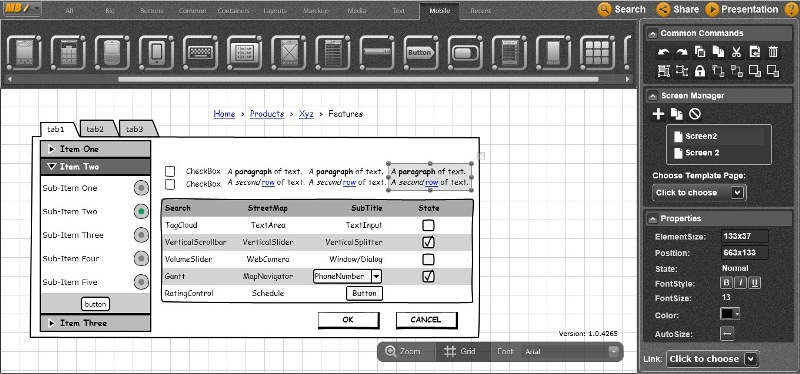Screen dimensions: 800x374
Task: Click the Share icon
Action: [663, 9]
